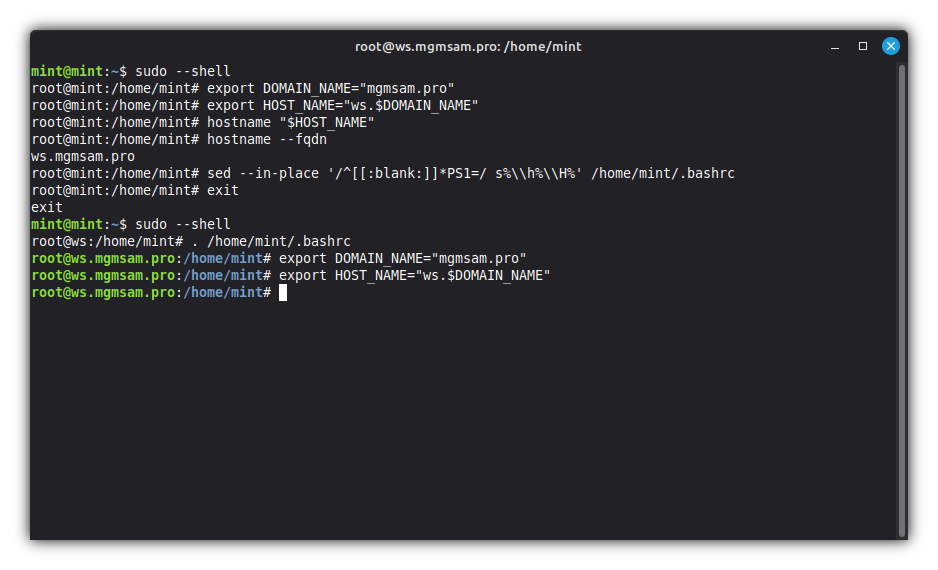
Task: Close the terminal window
Action: pos(890,46)
